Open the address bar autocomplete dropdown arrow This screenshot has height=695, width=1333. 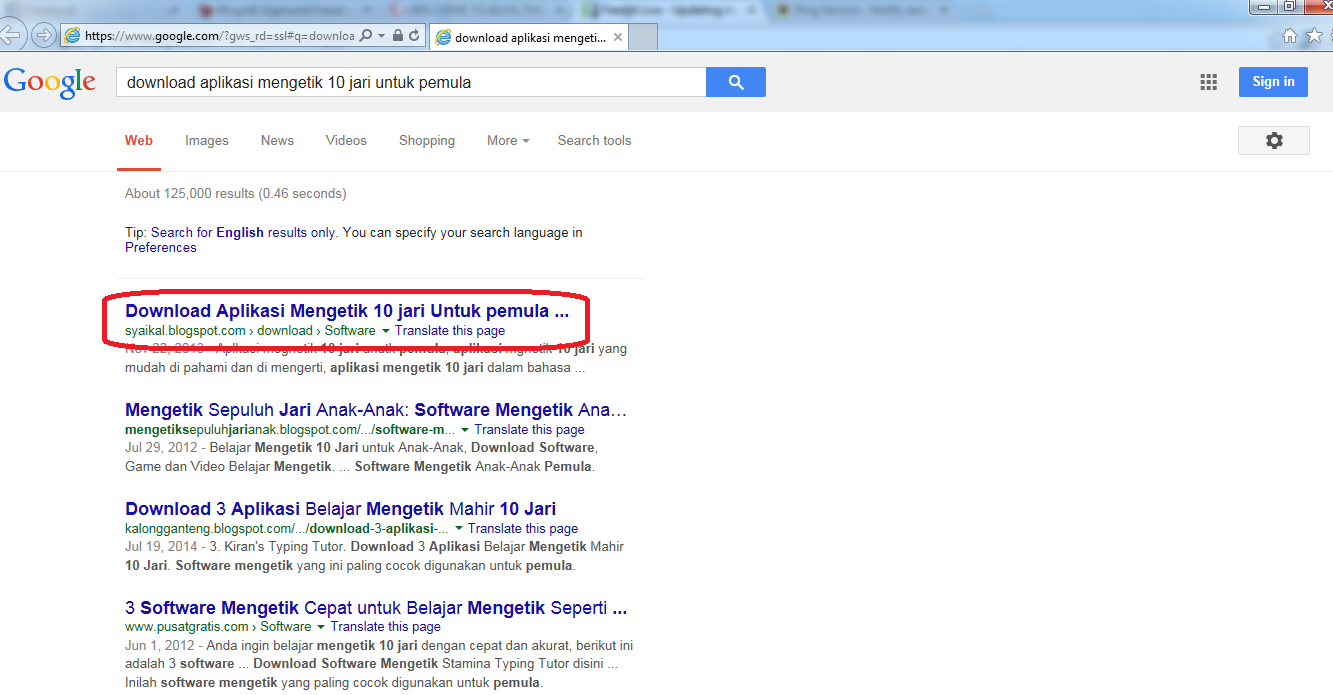coord(381,36)
